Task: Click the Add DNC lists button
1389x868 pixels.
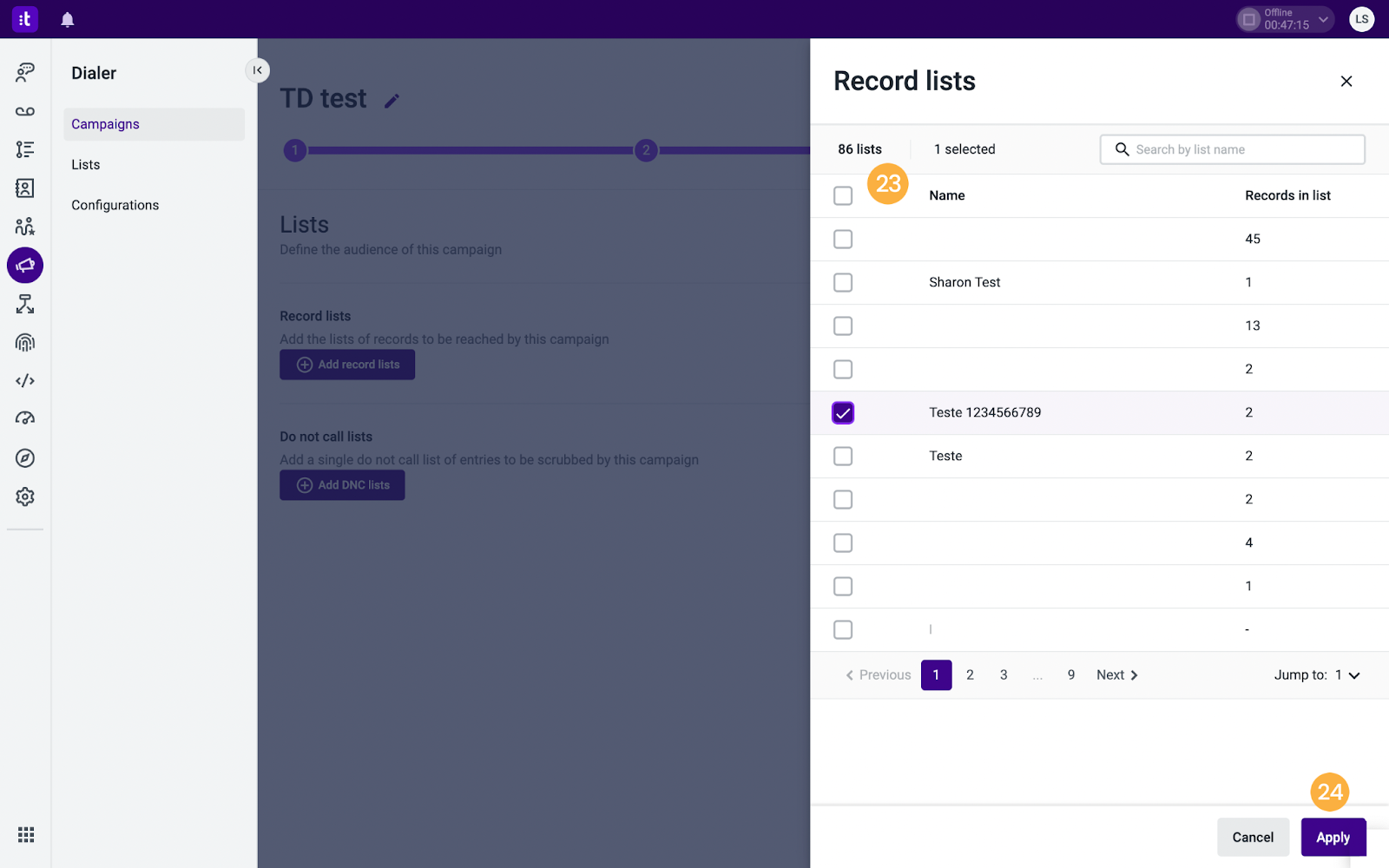Action: [x=342, y=485]
